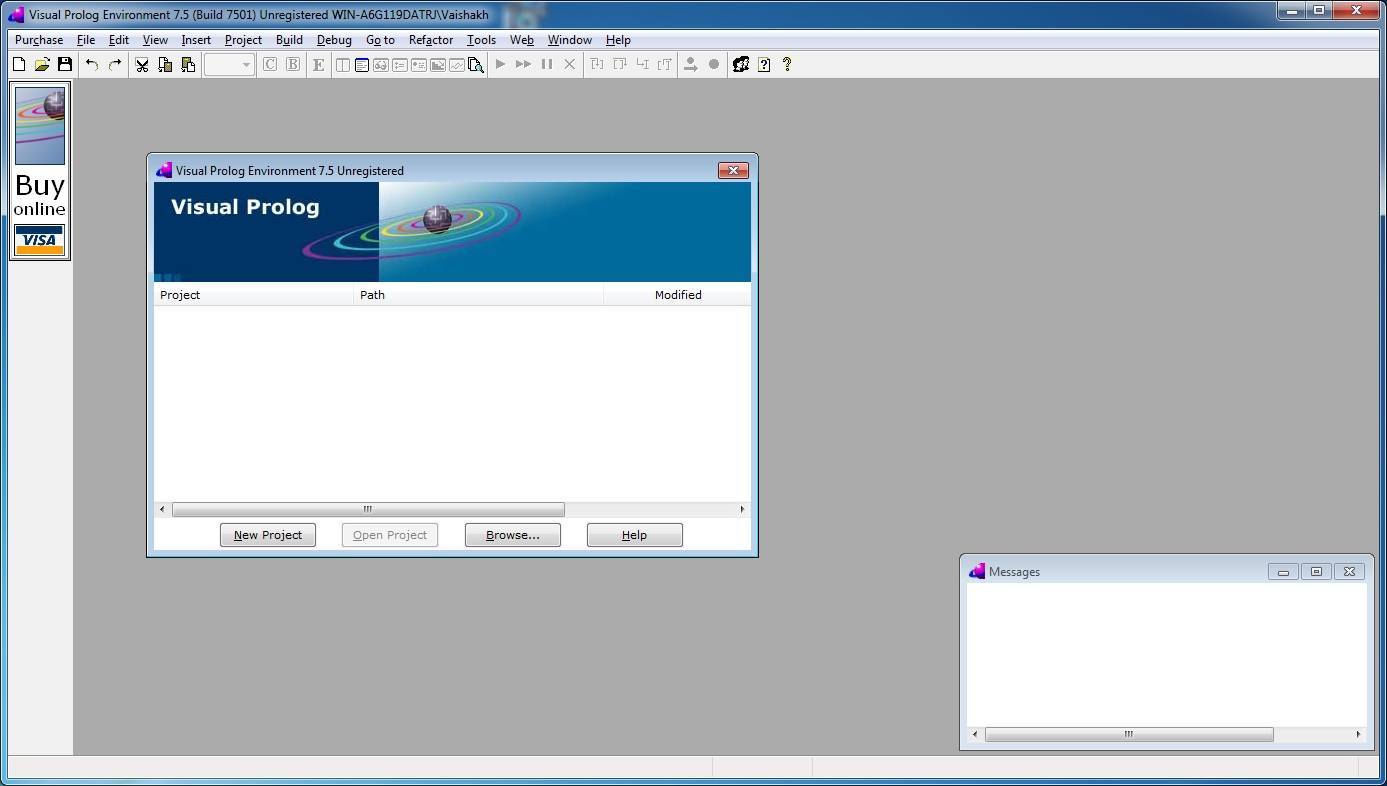Click the C compile toolbar icon
This screenshot has height=786, width=1387.
270,64
